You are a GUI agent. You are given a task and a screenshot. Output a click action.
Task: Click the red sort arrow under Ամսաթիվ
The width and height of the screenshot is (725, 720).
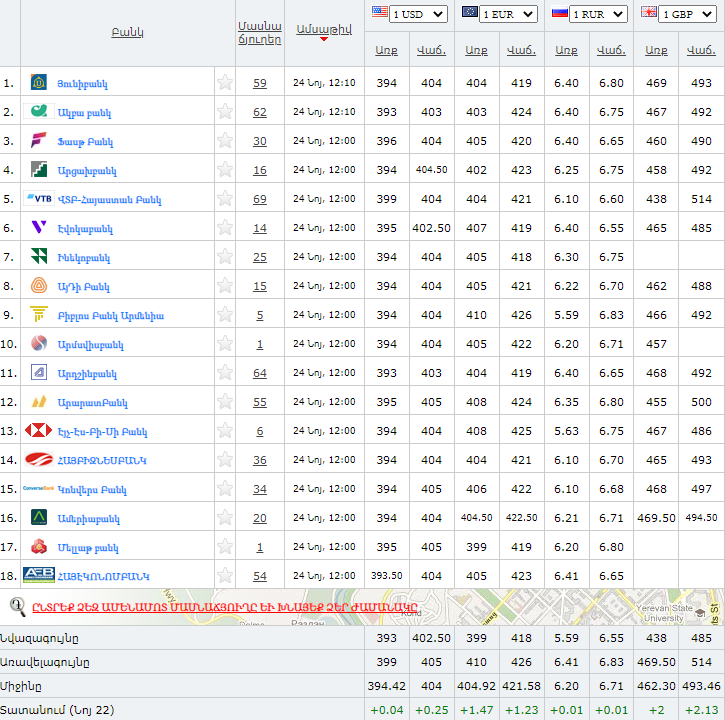click(x=324, y=39)
